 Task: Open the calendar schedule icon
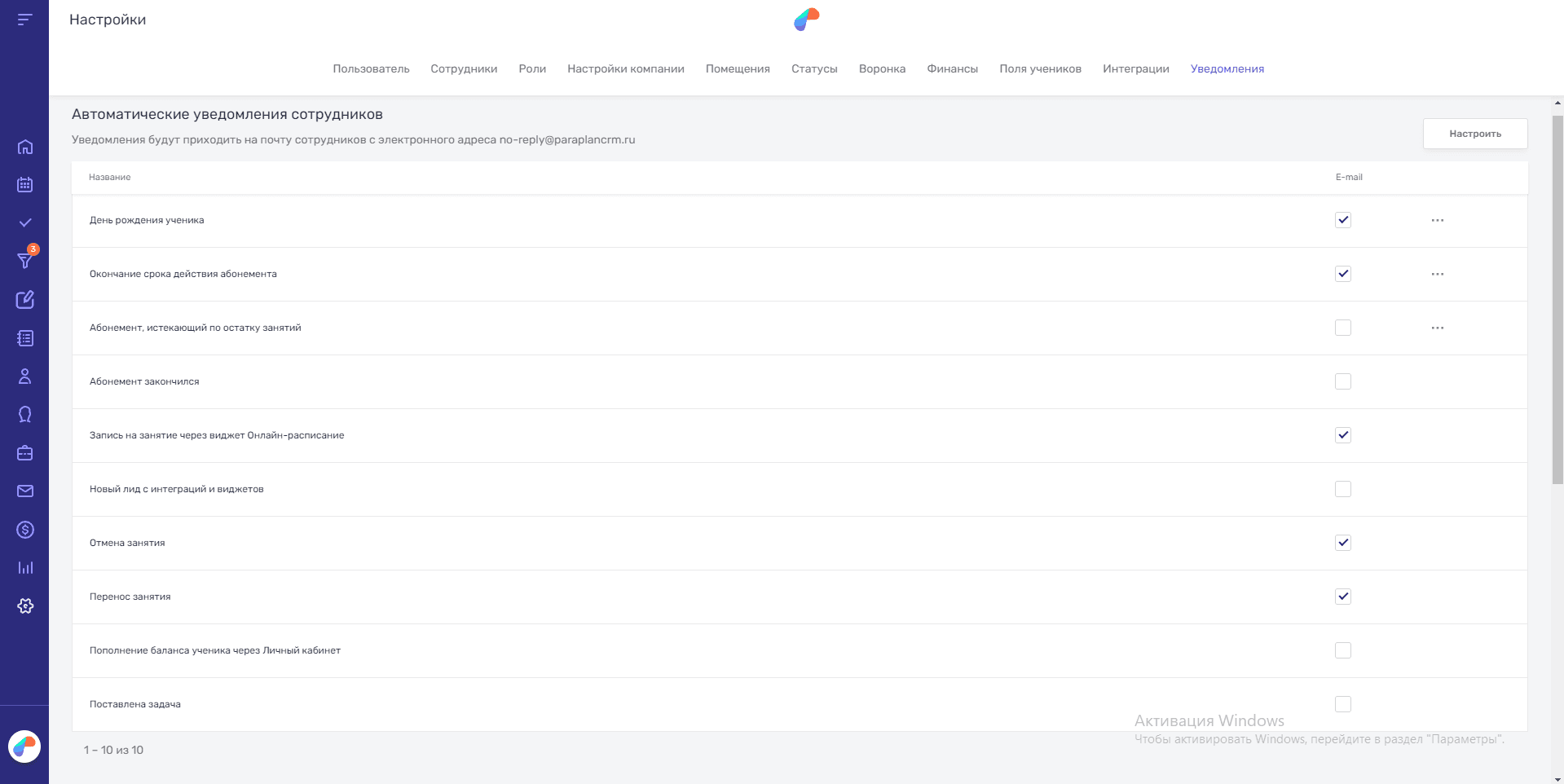coord(25,185)
